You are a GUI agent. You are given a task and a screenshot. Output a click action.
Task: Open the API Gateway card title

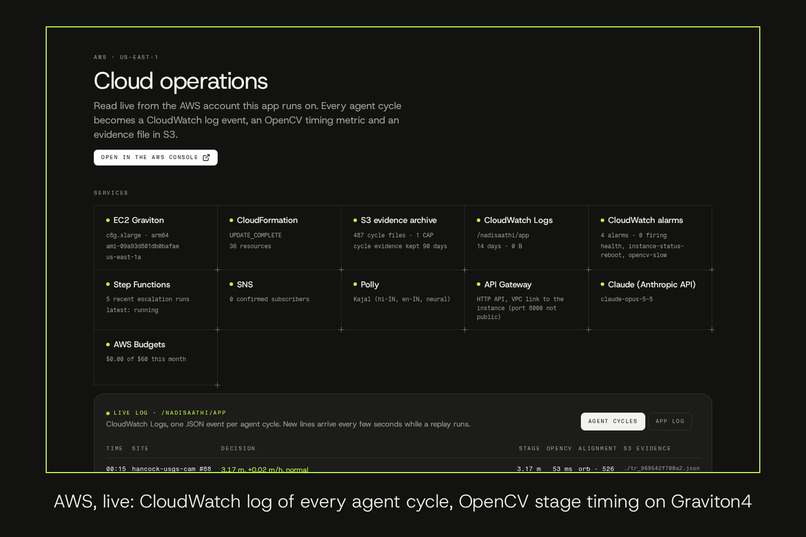point(508,284)
